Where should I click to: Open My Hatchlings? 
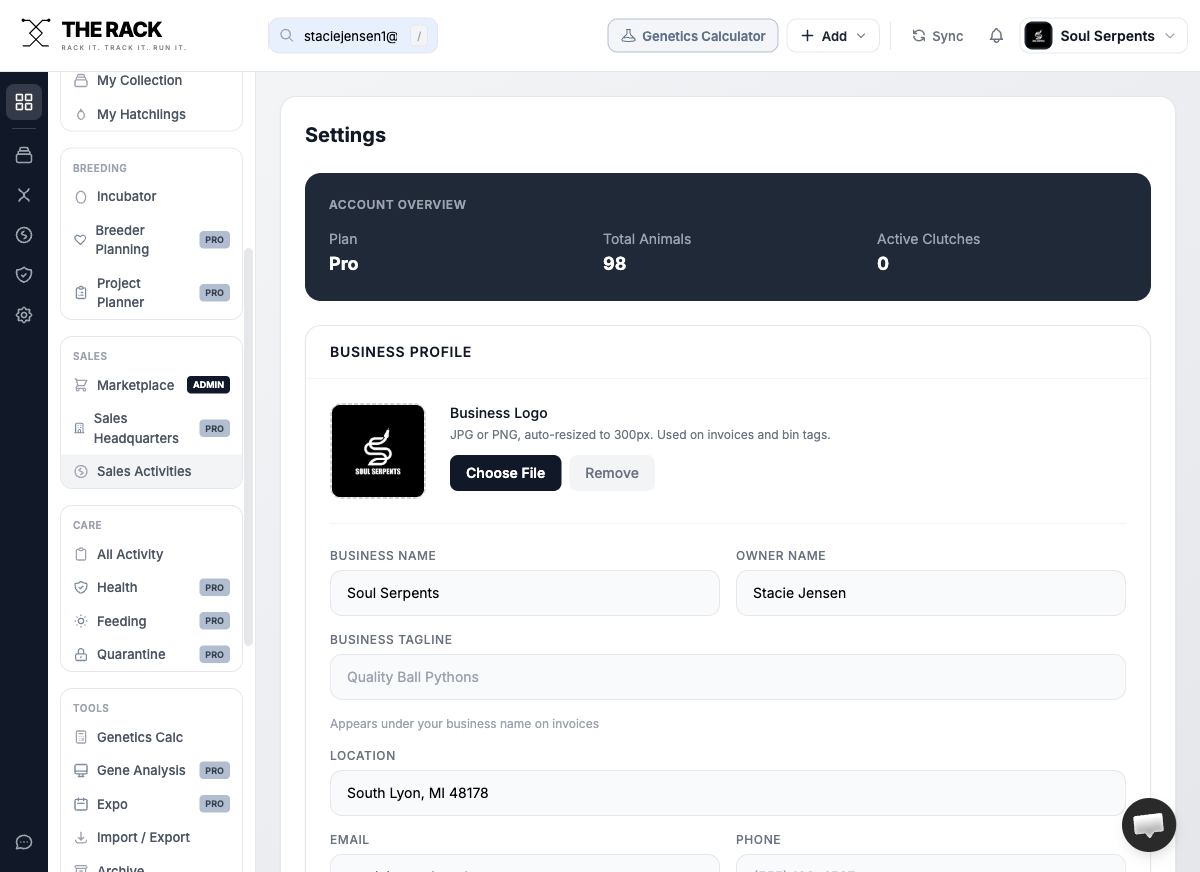(152, 114)
